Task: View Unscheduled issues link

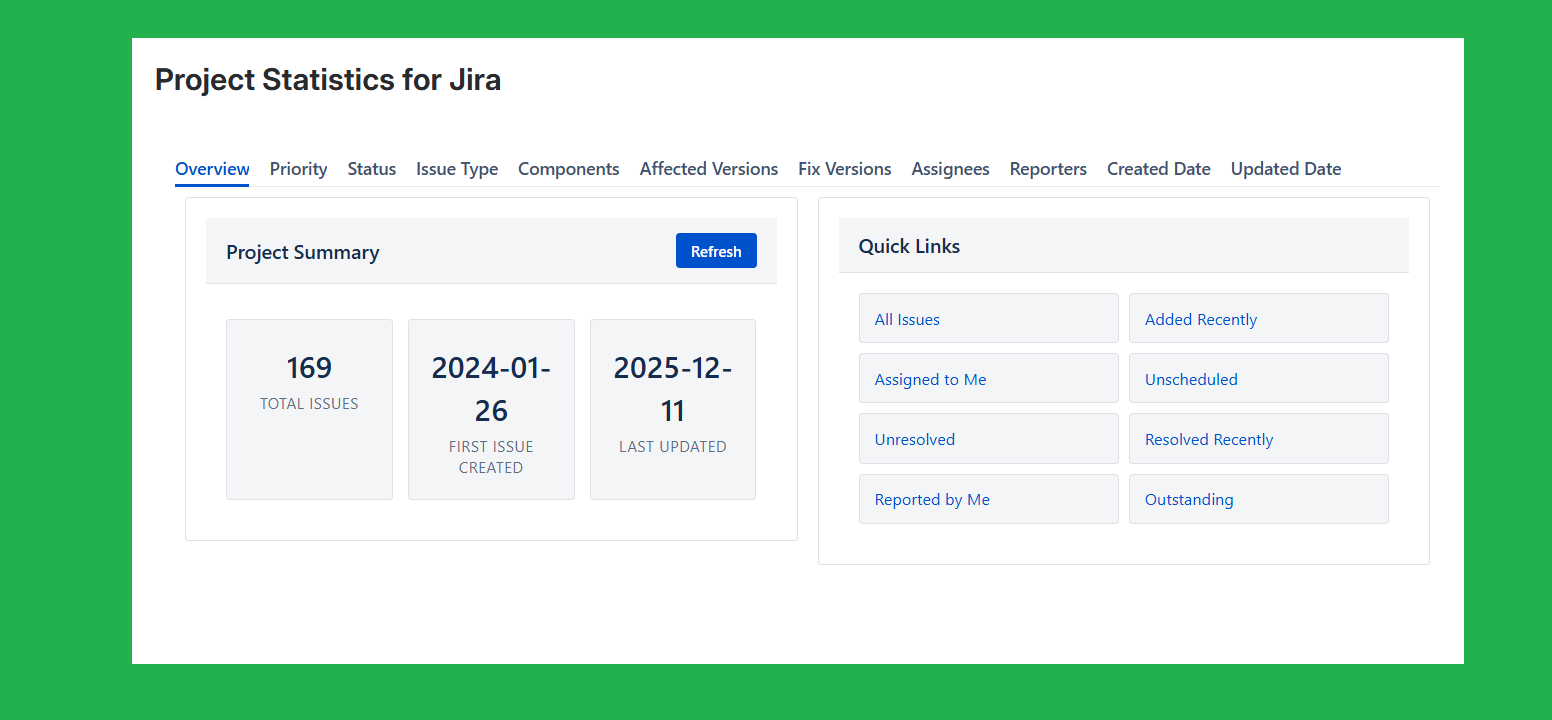Action: [x=1259, y=379]
